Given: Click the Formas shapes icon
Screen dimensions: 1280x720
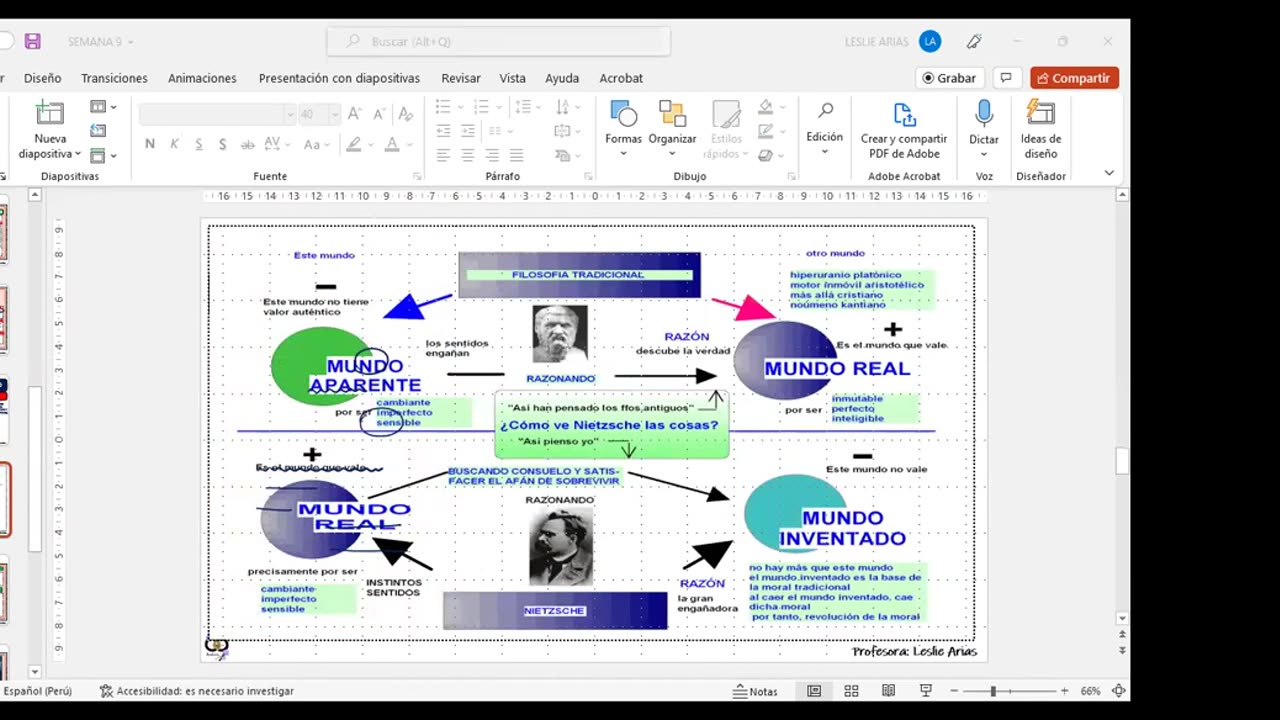Looking at the screenshot, I should click(623, 114).
